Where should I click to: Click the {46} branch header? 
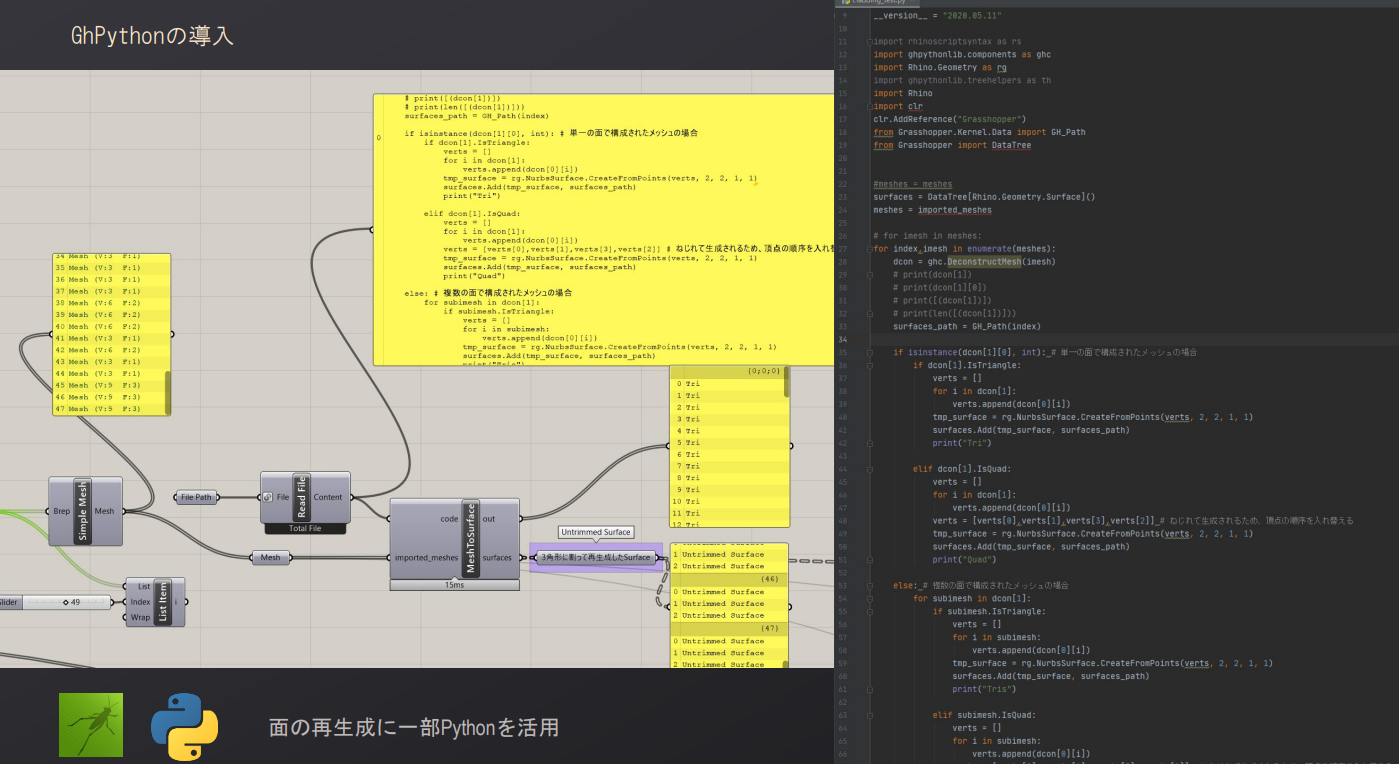point(727,578)
